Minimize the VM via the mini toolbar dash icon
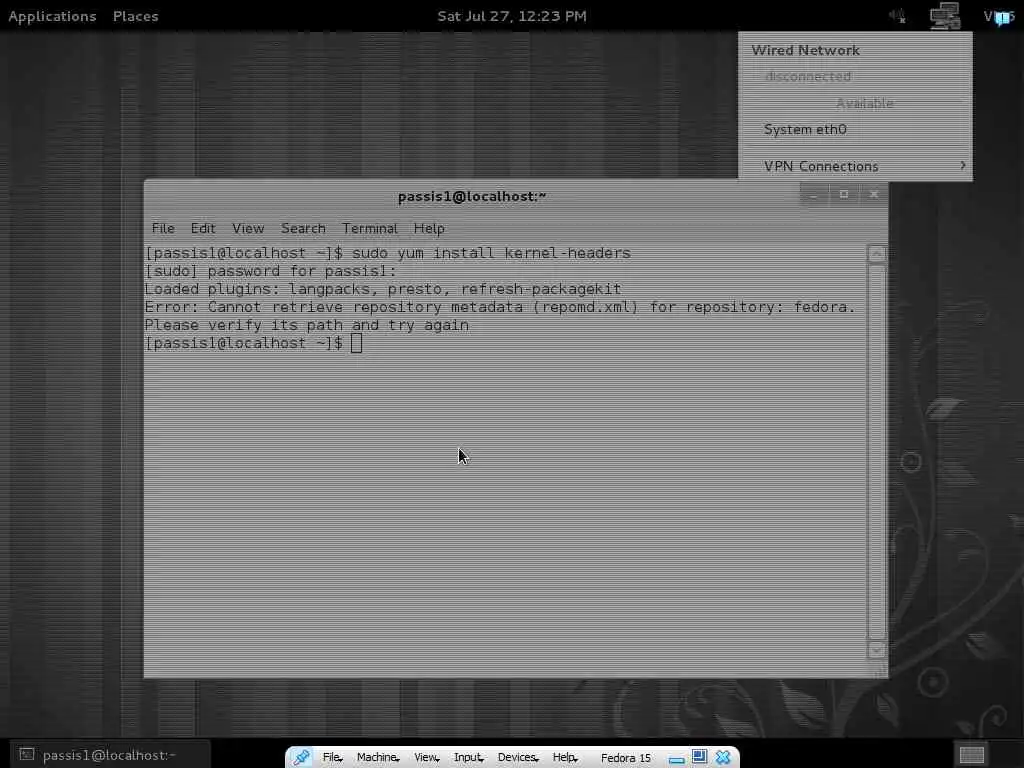The height and width of the screenshot is (768, 1024). tap(677, 760)
